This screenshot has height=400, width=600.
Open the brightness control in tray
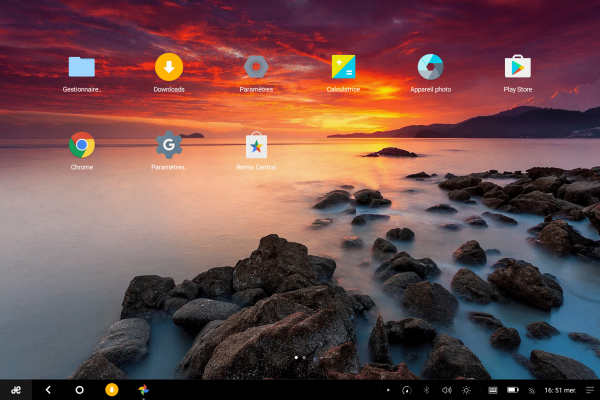[x=466, y=390]
